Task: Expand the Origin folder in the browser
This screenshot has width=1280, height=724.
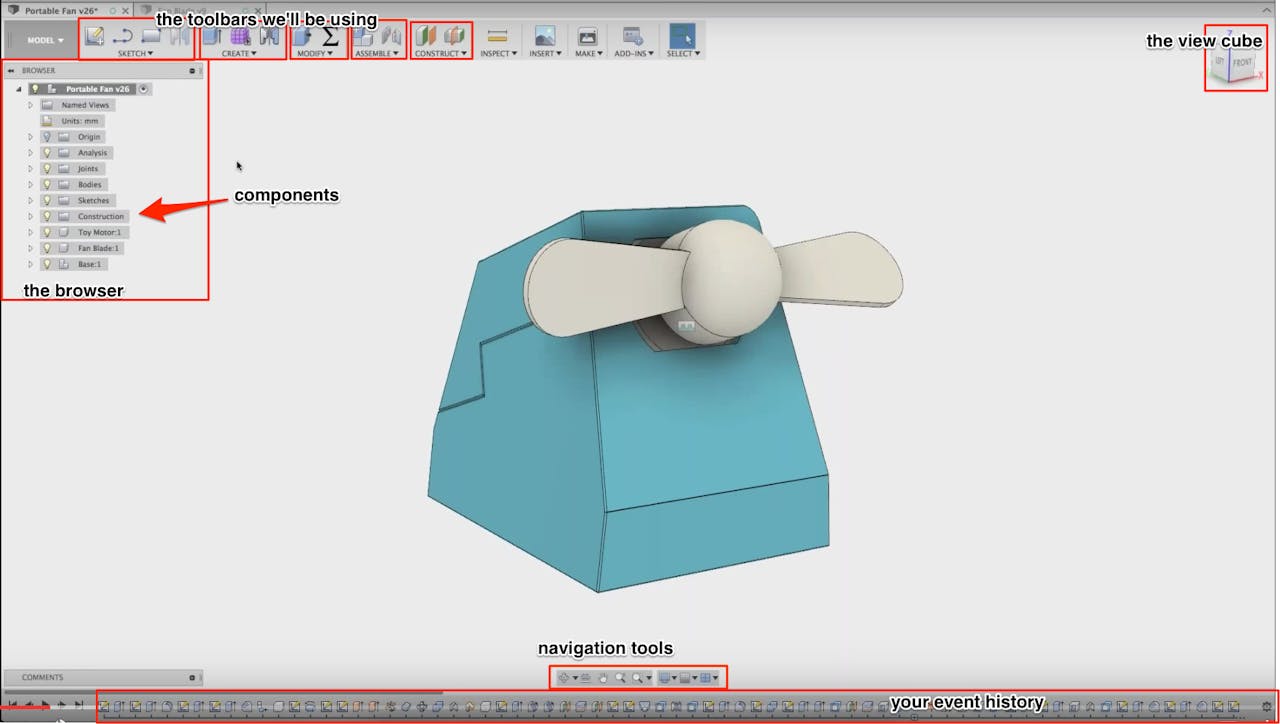Action: pos(30,137)
